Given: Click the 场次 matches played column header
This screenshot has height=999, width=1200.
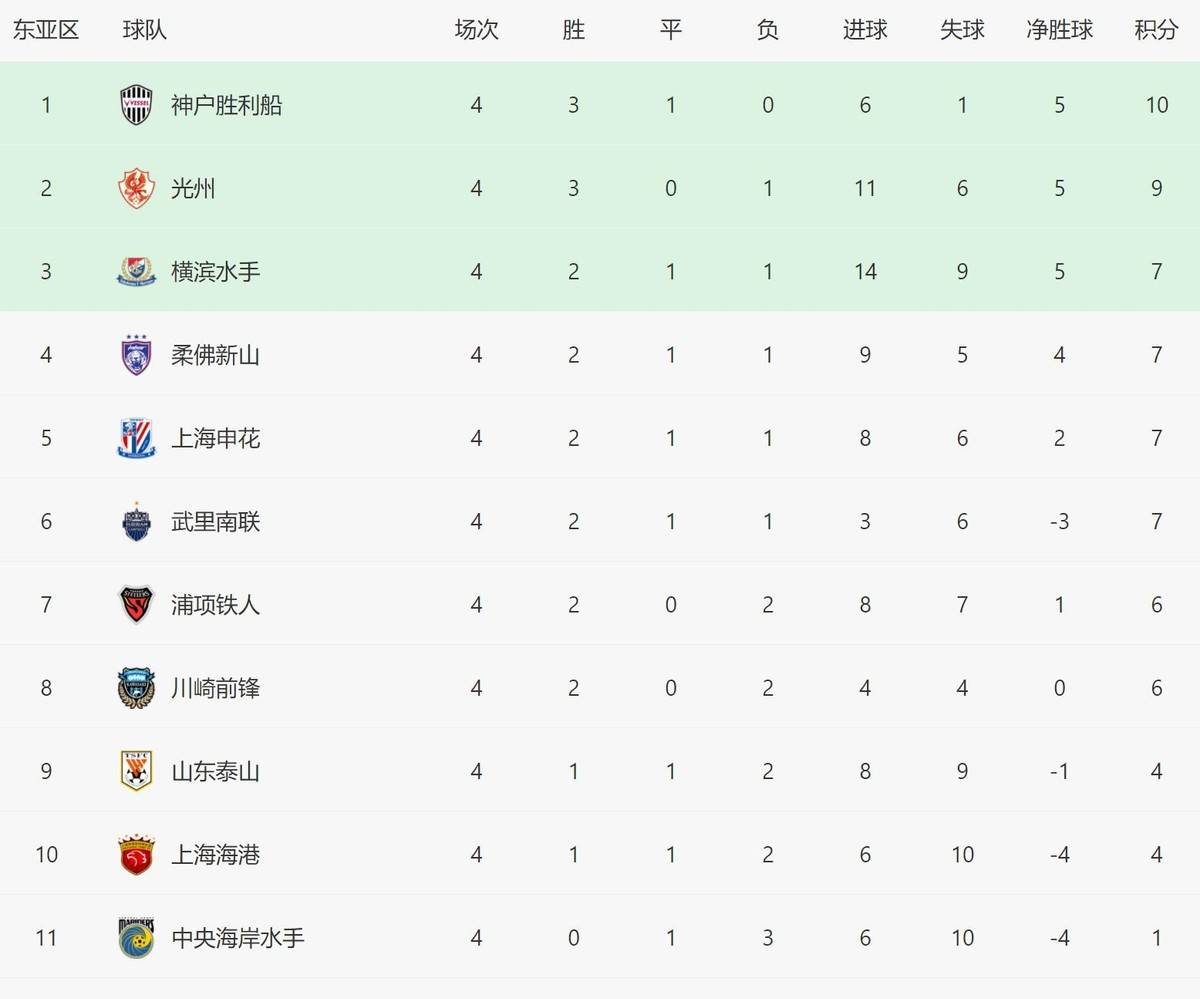Looking at the screenshot, I should pos(476,30).
